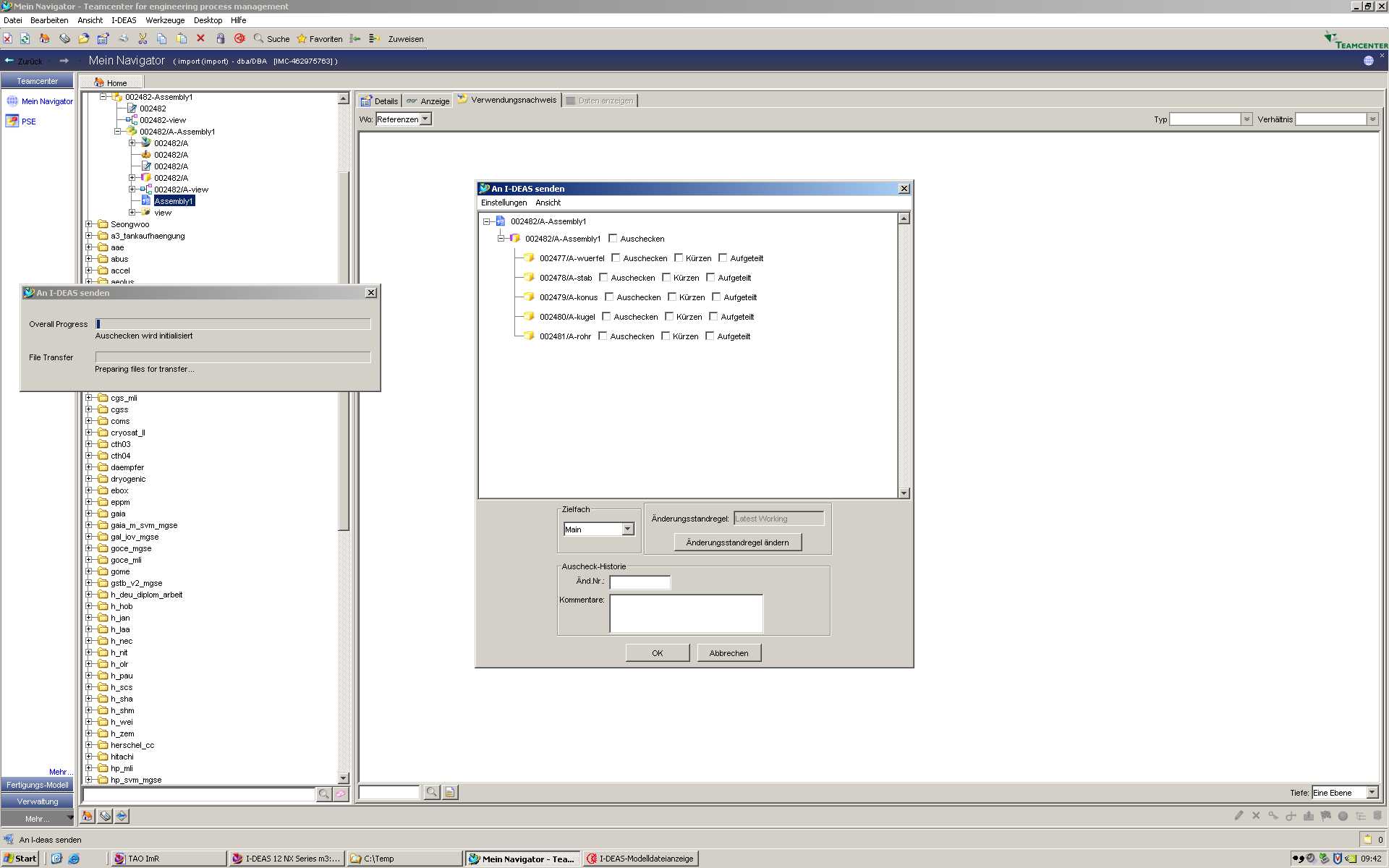Open the Werkzeuge menu
Image resolution: width=1389 pixels, height=868 pixels.
(x=165, y=20)
